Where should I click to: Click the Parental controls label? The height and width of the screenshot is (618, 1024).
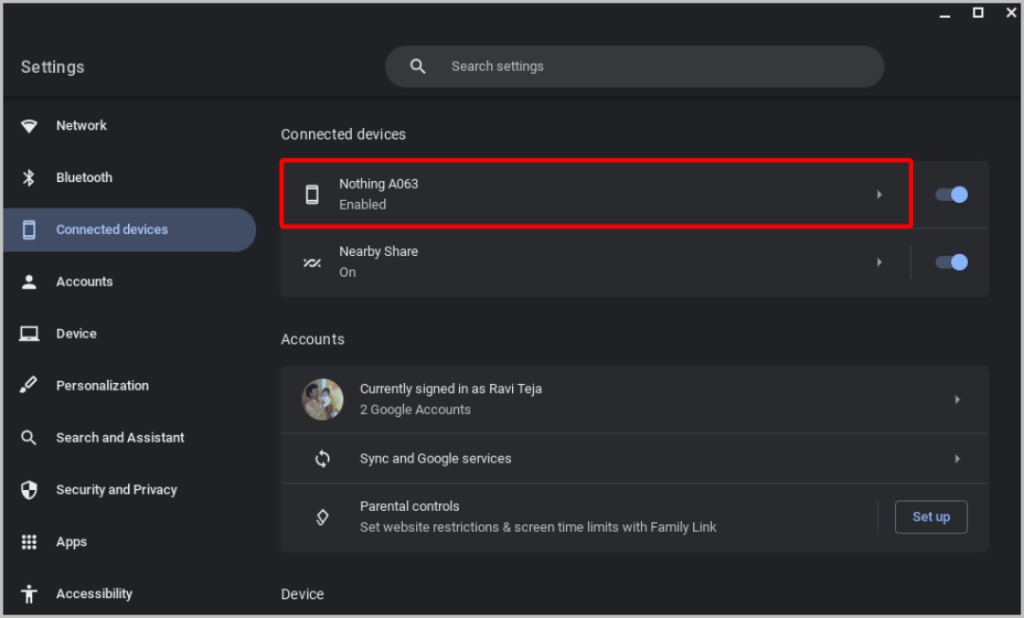409,506
